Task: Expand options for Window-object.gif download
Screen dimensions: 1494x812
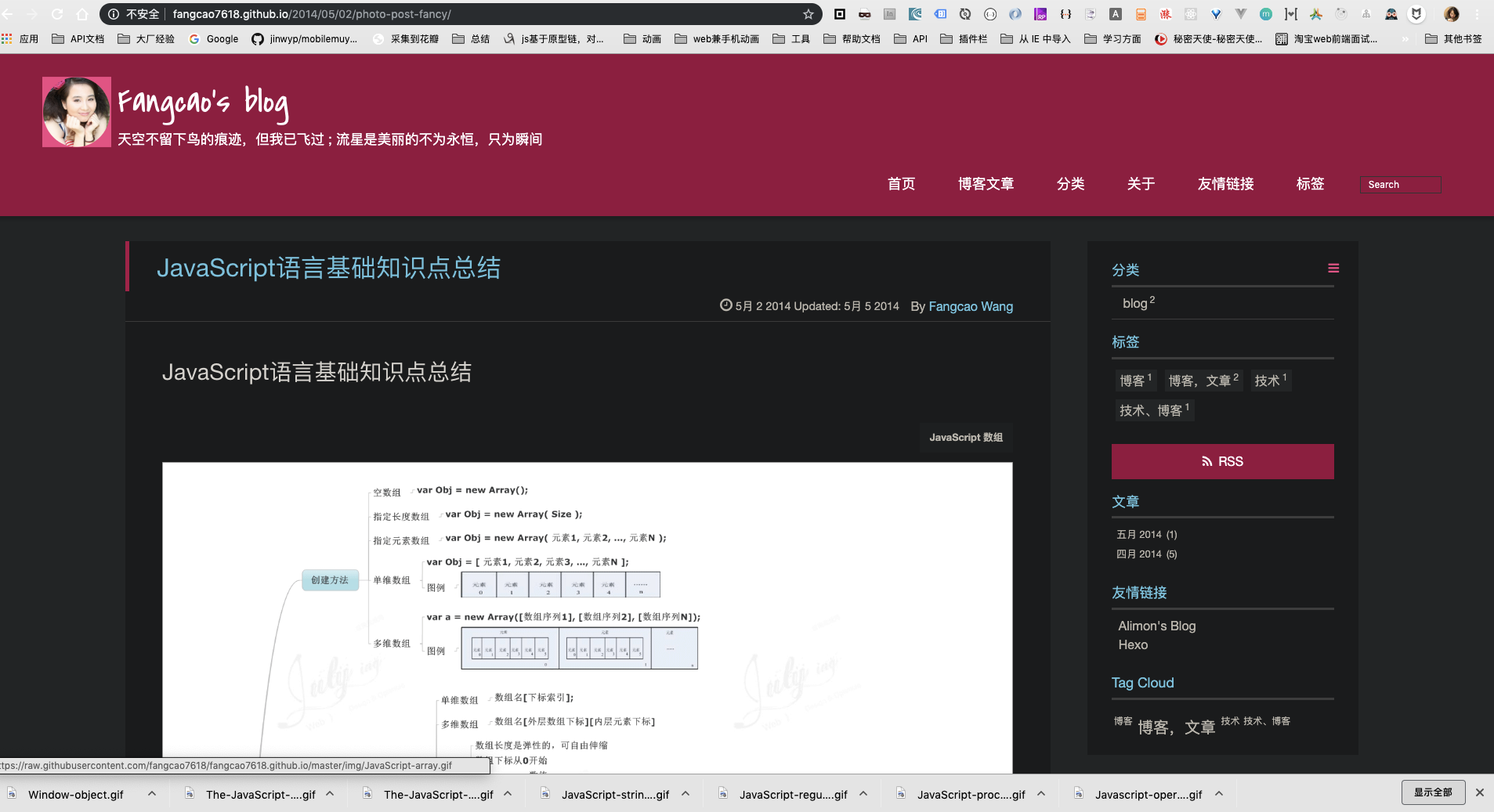Action: 152,793
